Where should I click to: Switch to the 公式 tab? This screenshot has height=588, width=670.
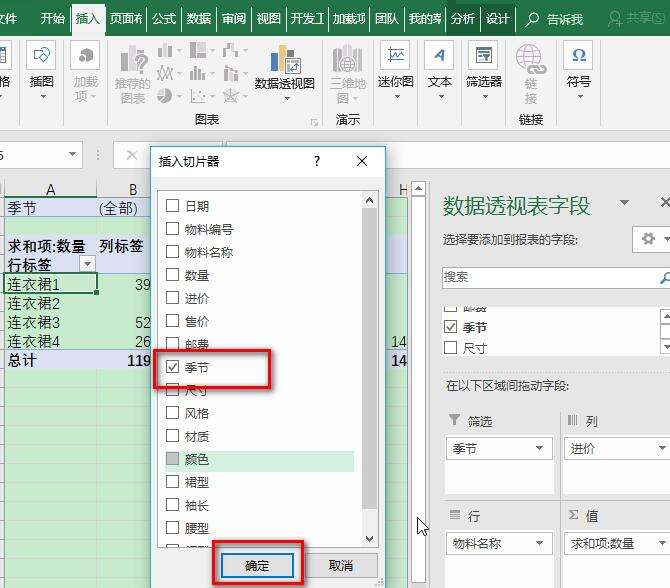coord(164,19)
